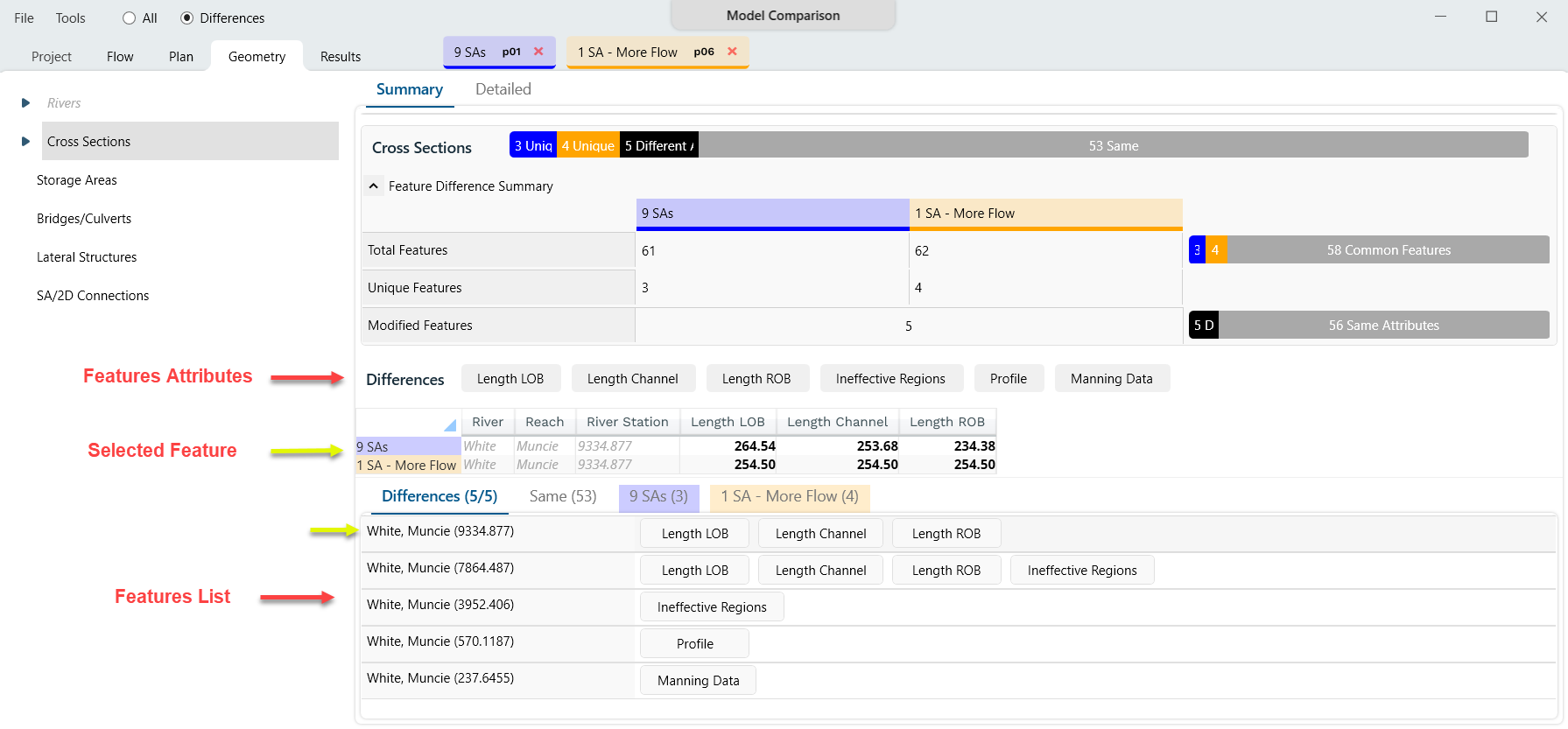This screenshot has height=729, width=1568.
Task: Click the Ineffective Regions differences filter button
Action: coord(890,379)
